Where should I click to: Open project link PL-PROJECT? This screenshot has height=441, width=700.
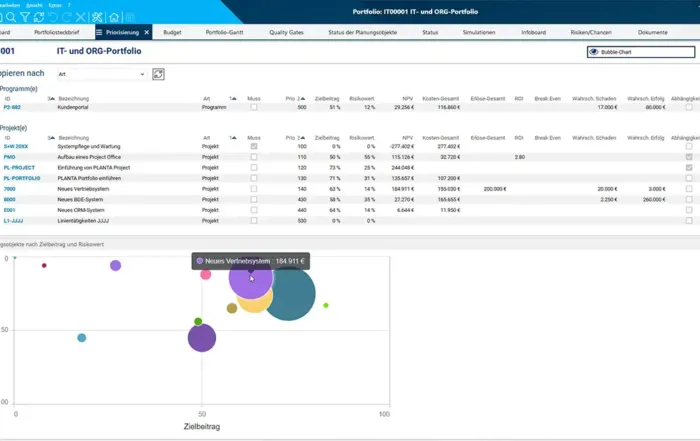tap(19, 168)
